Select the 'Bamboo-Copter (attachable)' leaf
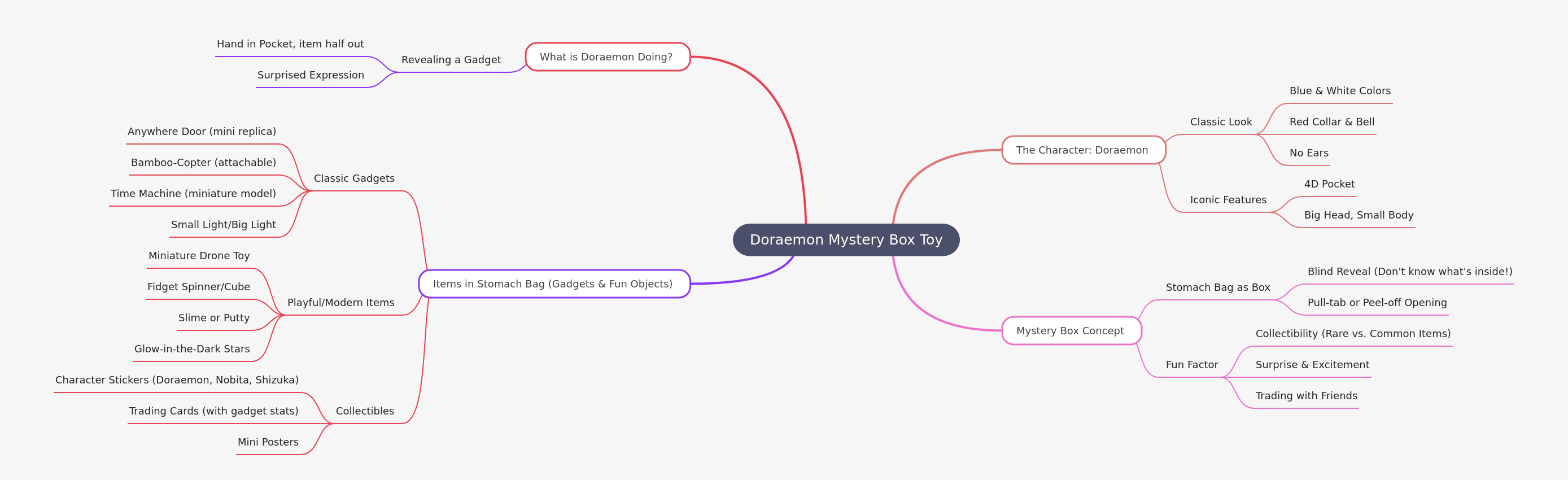The image size is (1568, 480). click(x=203, y=163)
